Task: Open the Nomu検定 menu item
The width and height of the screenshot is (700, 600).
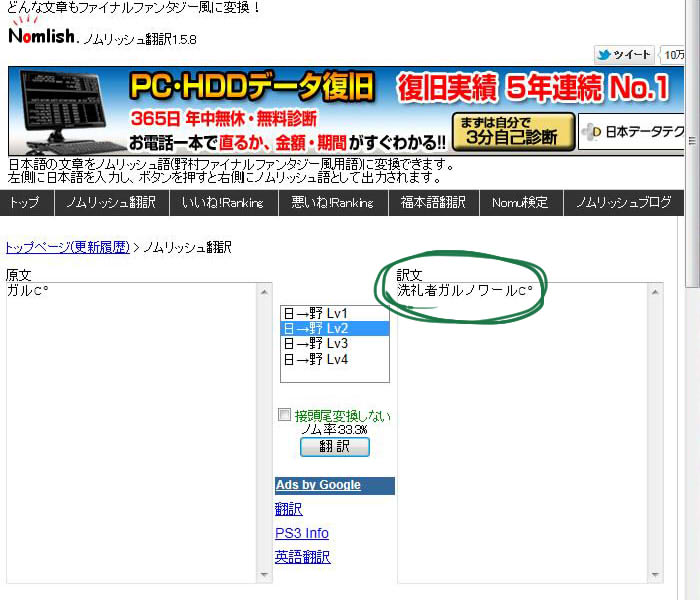Action: tap(521, 203)
